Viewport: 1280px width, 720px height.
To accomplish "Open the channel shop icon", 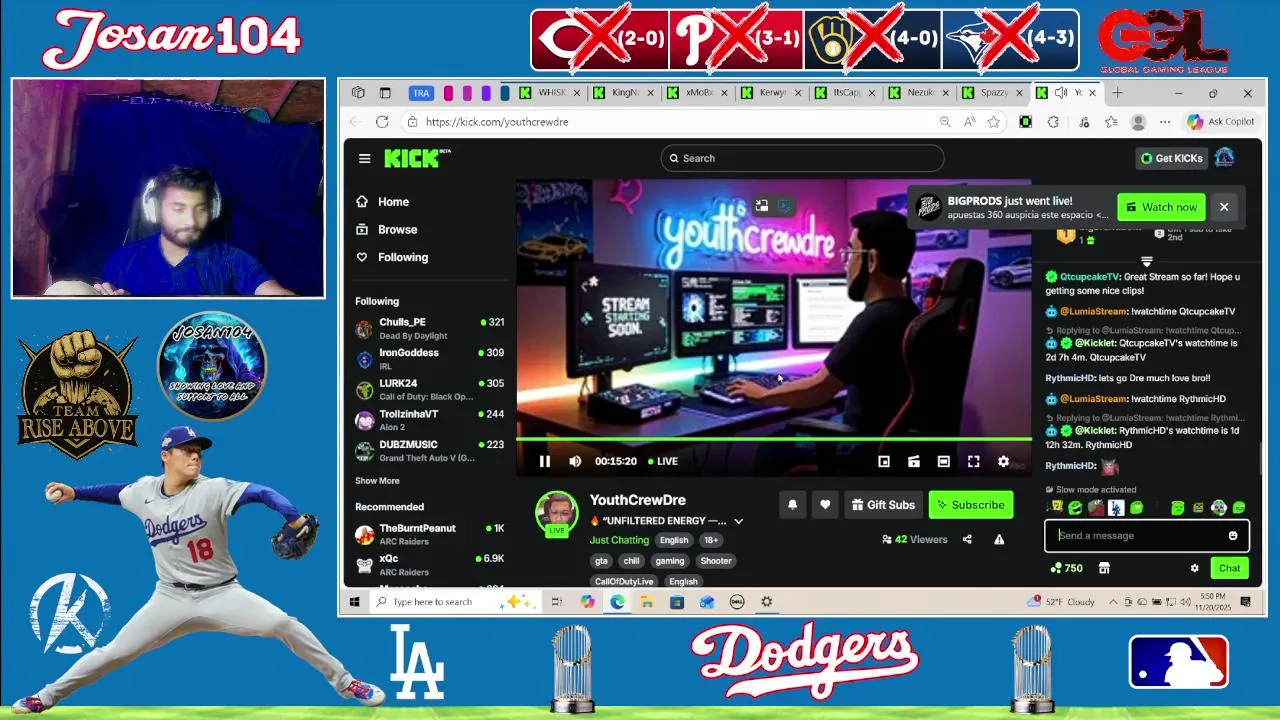I will pos(1104,568).
